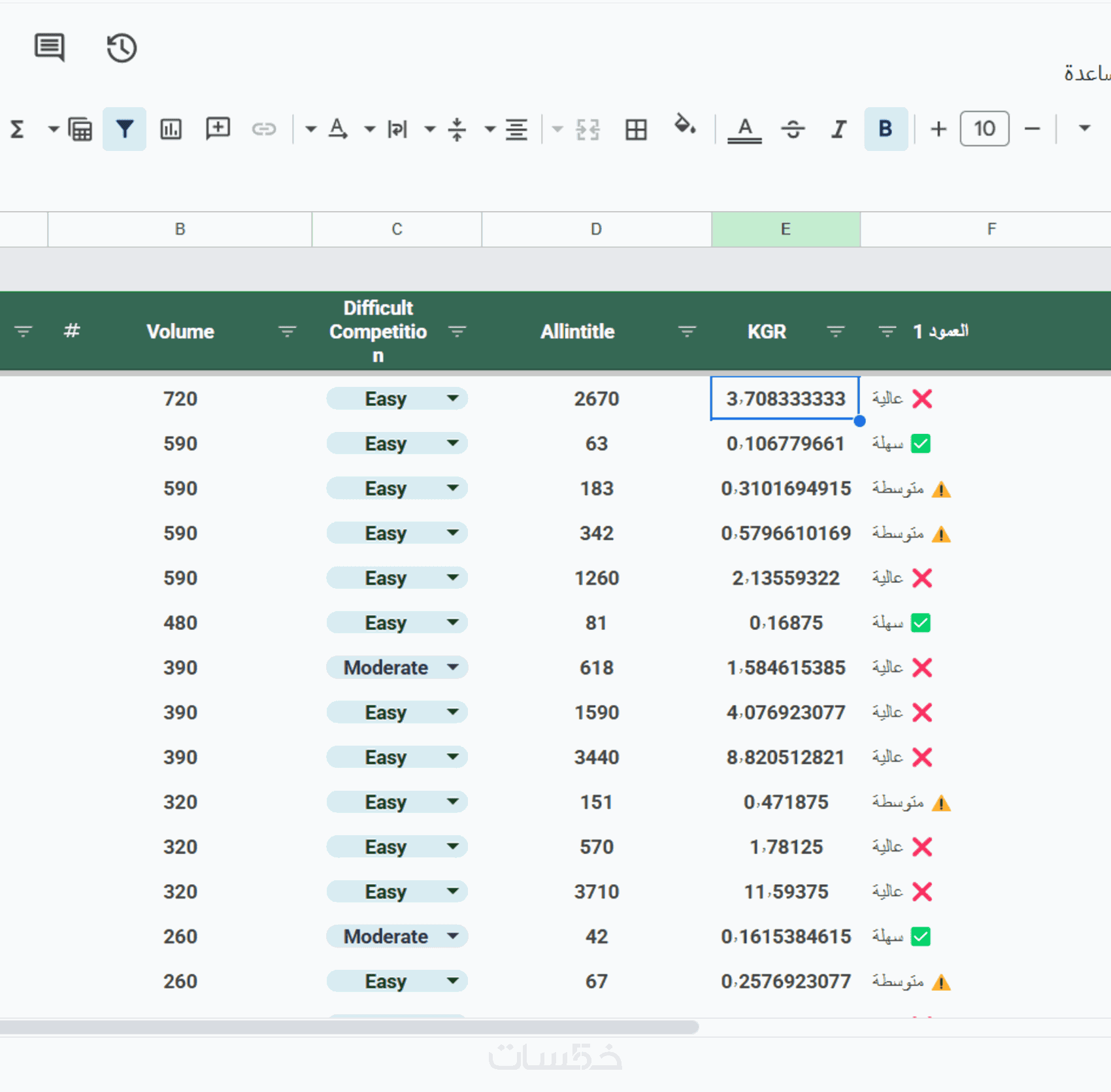Open the text color tool
Image resolution: width=1111 pixels, height=1092 pixels.
(x=744, y=129)
